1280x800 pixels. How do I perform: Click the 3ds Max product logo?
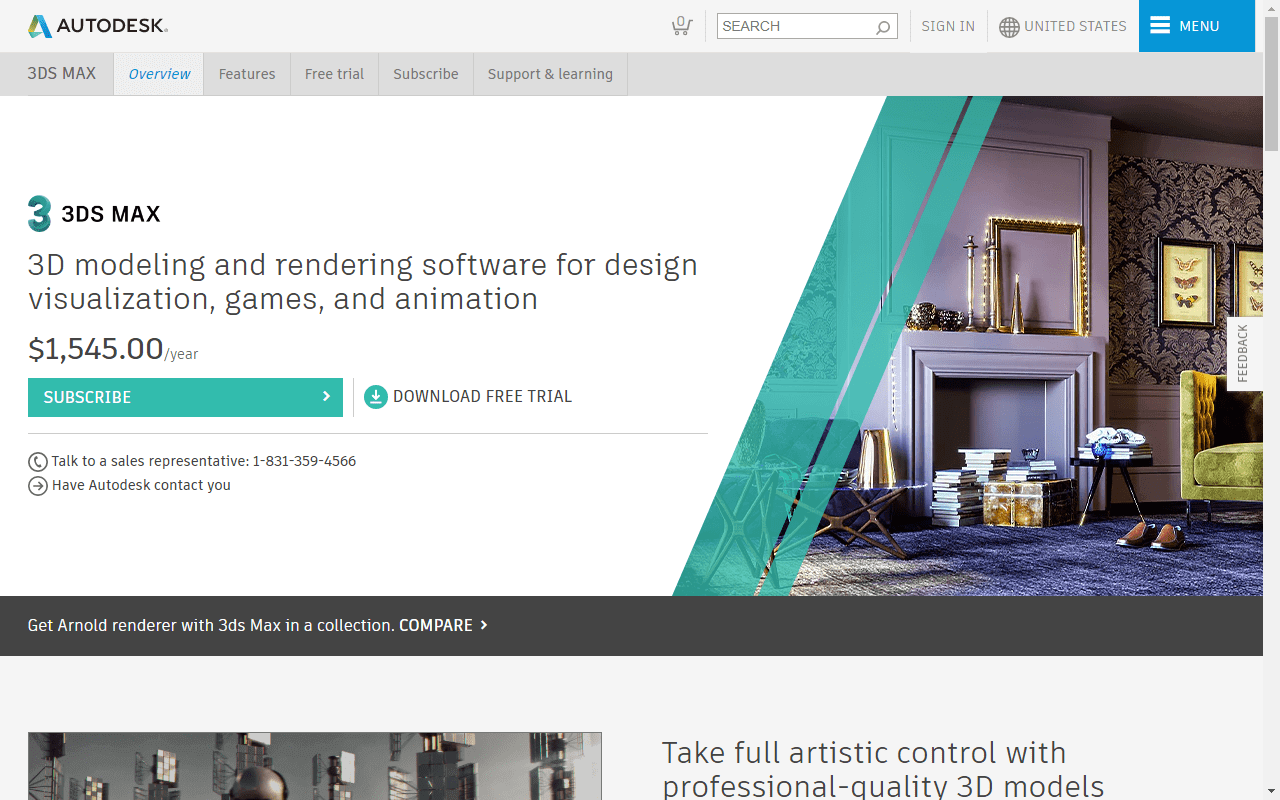[x=40, y=213]
